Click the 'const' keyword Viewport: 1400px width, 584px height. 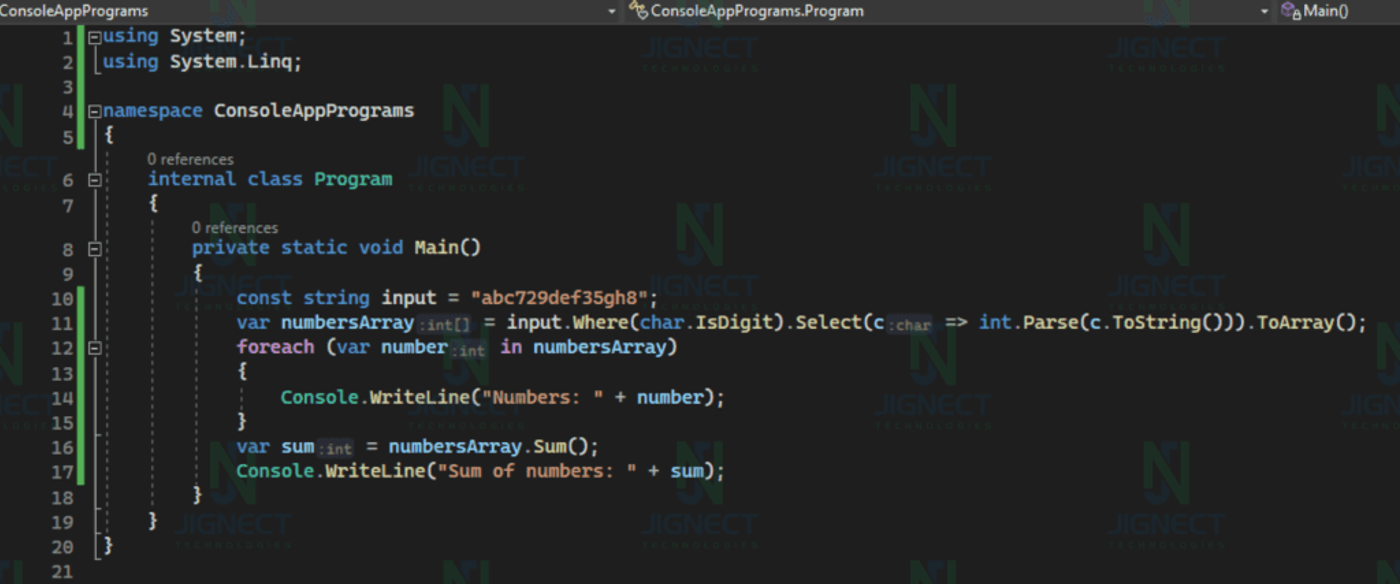[264, 298]
